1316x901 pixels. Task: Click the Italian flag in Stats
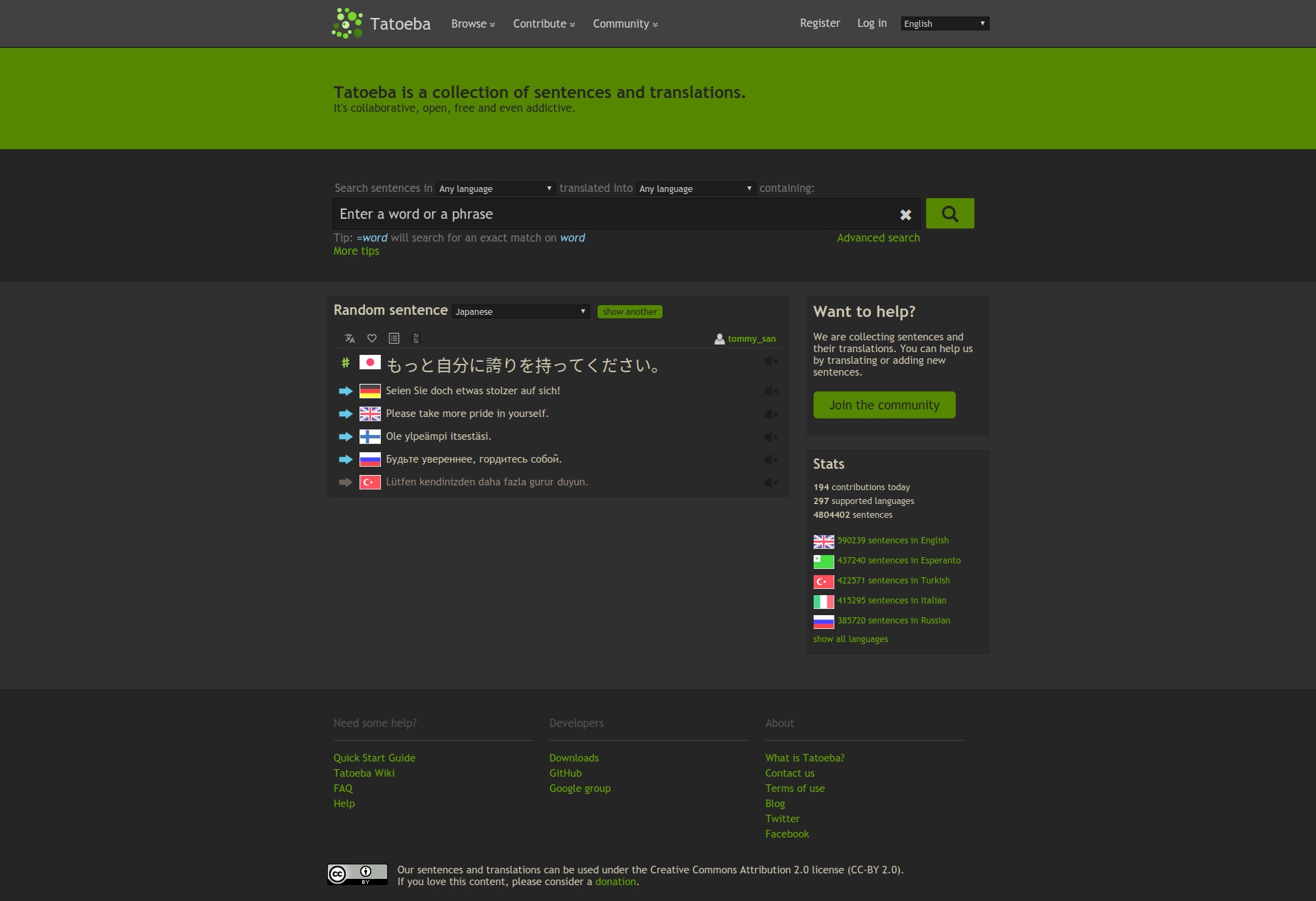[x=823, y=601]
